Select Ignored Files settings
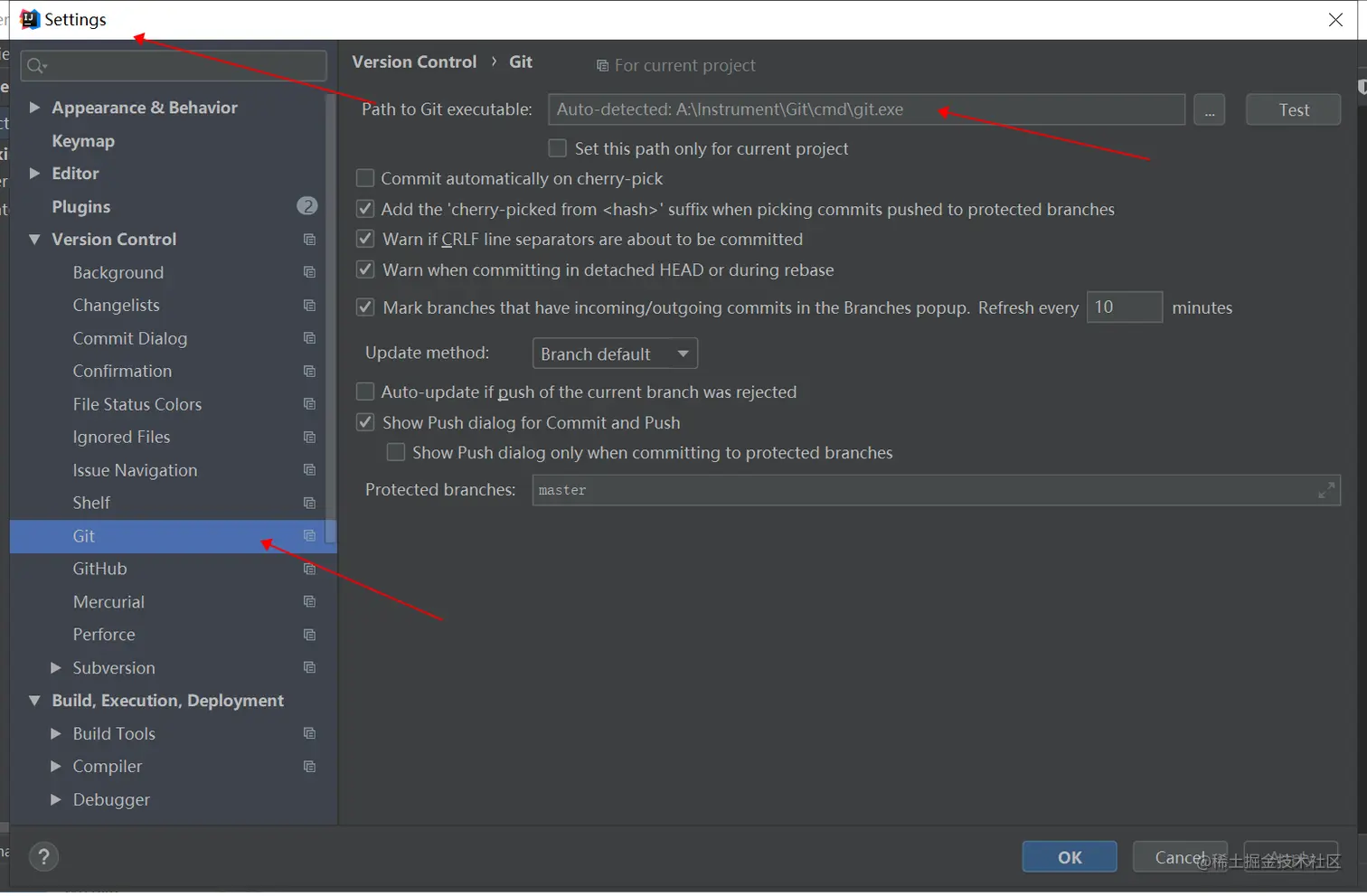1367x896 pixels. tap(121, 438)
